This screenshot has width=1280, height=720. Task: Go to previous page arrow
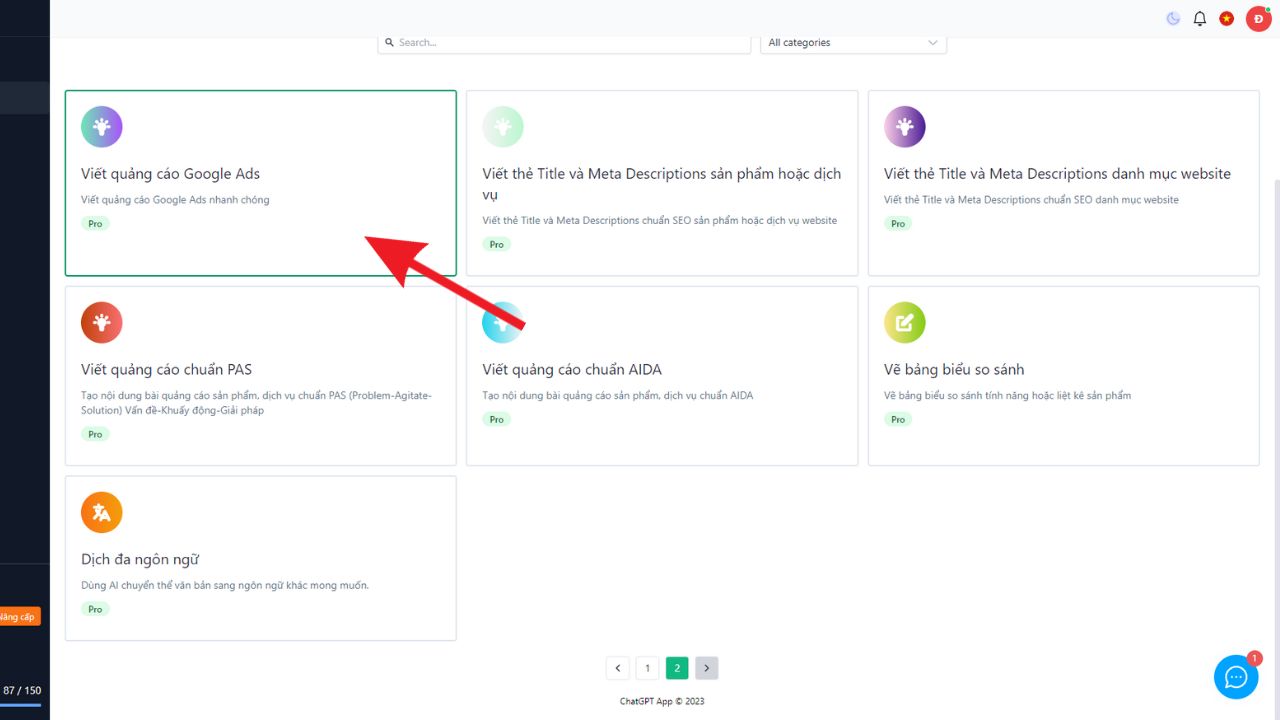618,668
